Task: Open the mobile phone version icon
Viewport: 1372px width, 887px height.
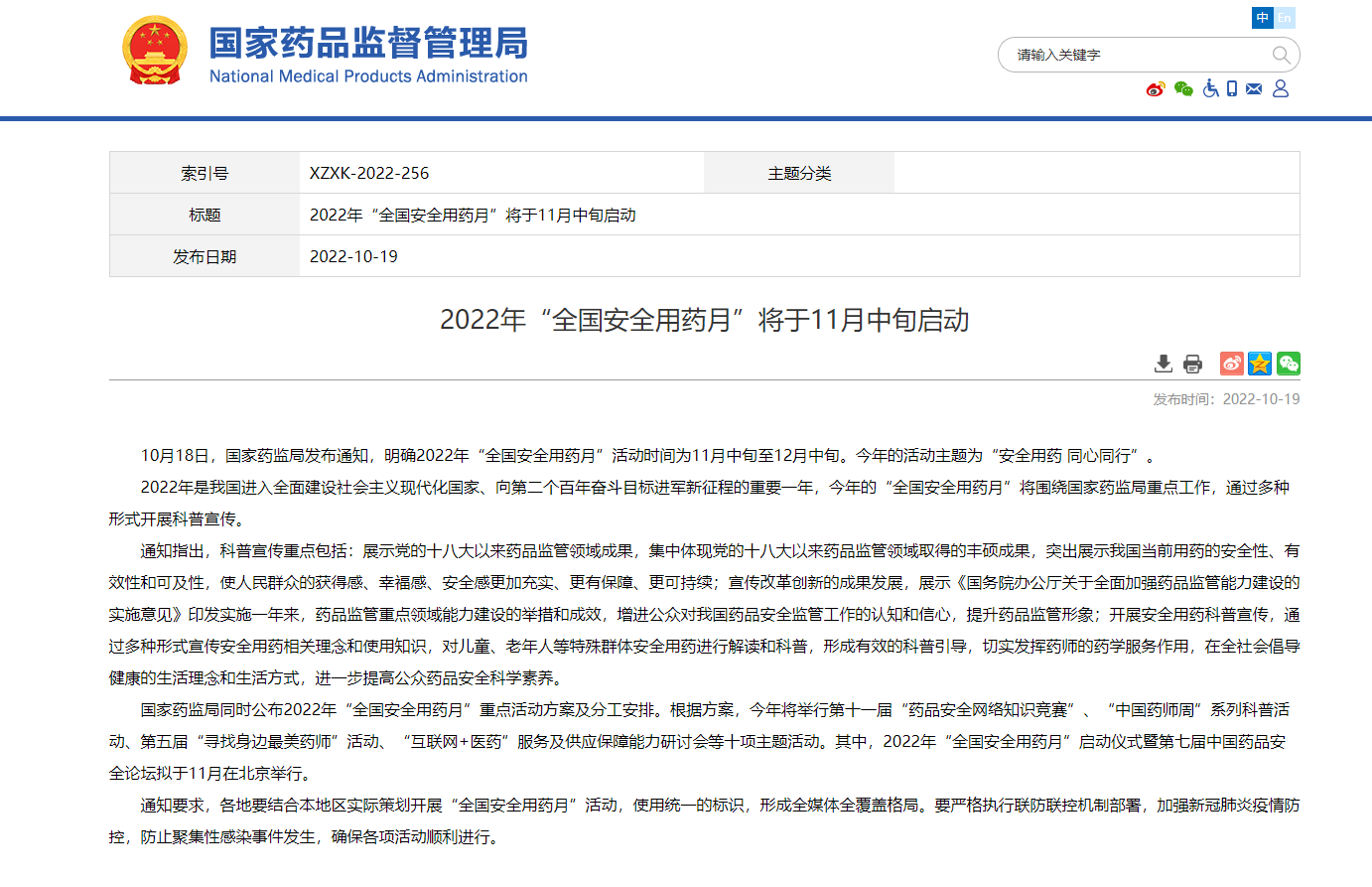Action: coord(1232,88)
